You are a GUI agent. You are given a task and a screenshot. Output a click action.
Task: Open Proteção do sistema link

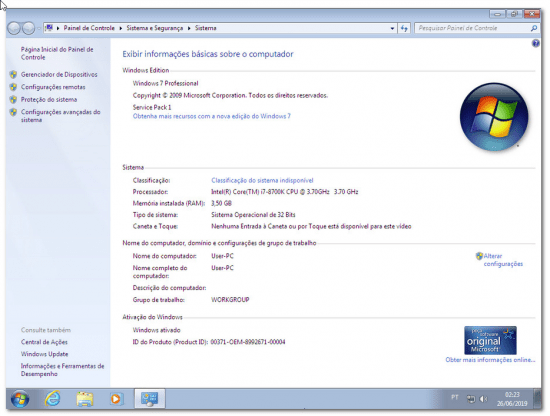[49, 100]
